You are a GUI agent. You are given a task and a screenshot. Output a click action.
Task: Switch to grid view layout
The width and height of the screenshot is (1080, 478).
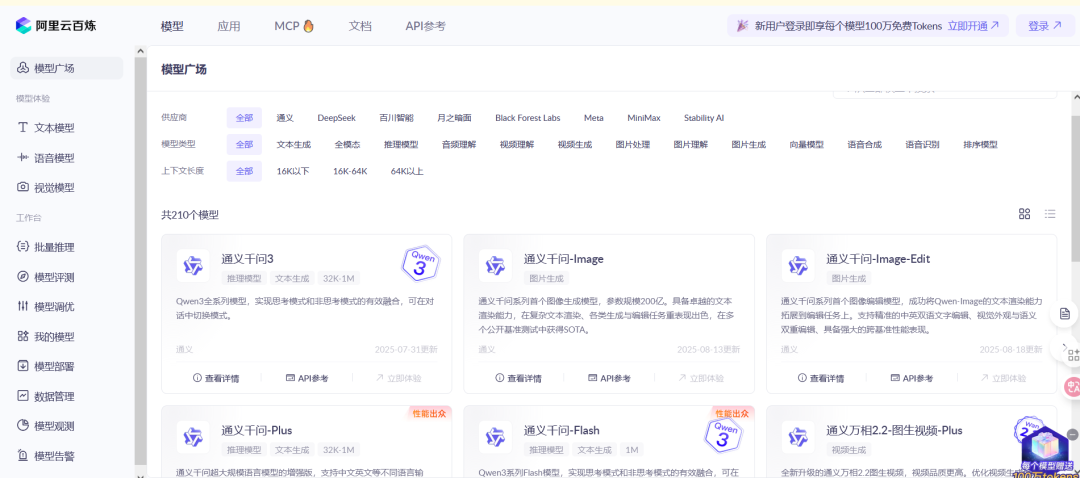pyautogui.click(x=1024, y=214)
